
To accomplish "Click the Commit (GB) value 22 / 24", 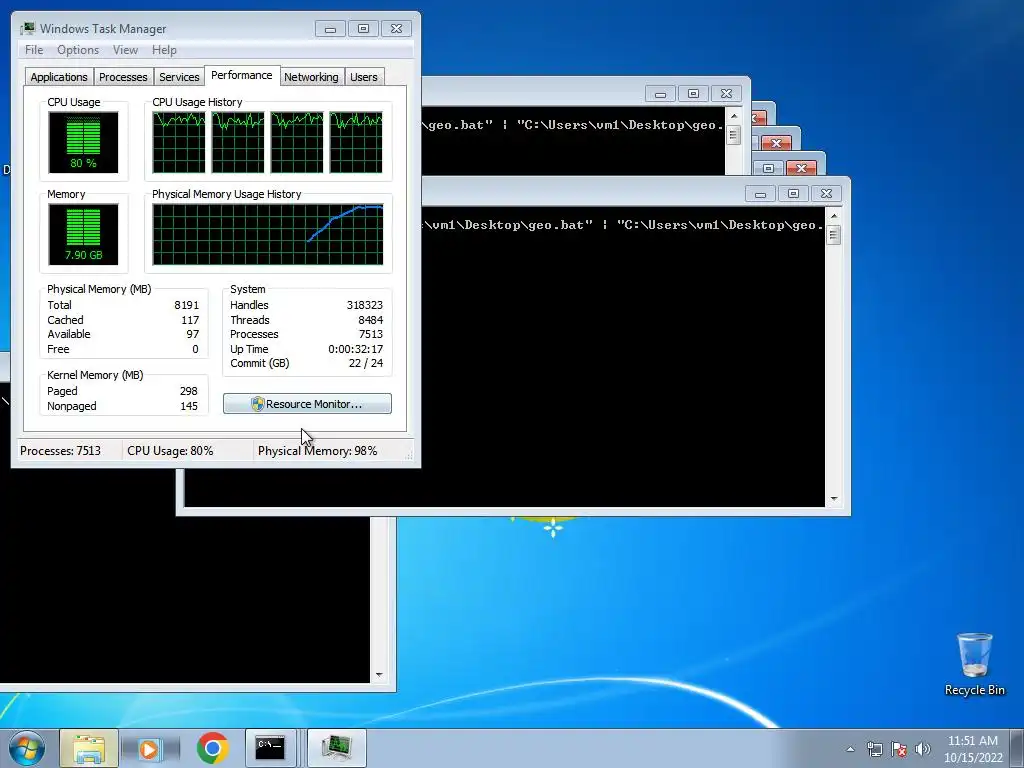I will [x=366, y=363].
